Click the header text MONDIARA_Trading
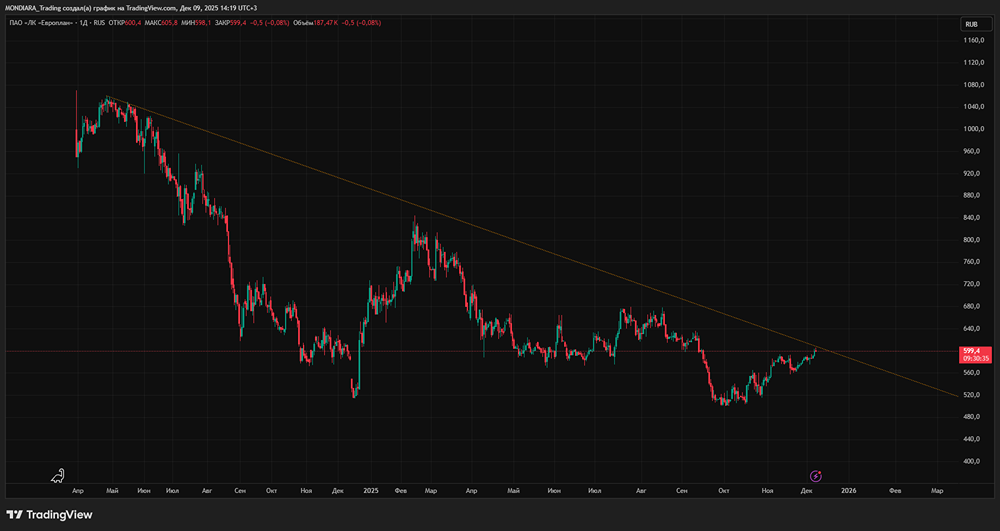 point(37,8)
